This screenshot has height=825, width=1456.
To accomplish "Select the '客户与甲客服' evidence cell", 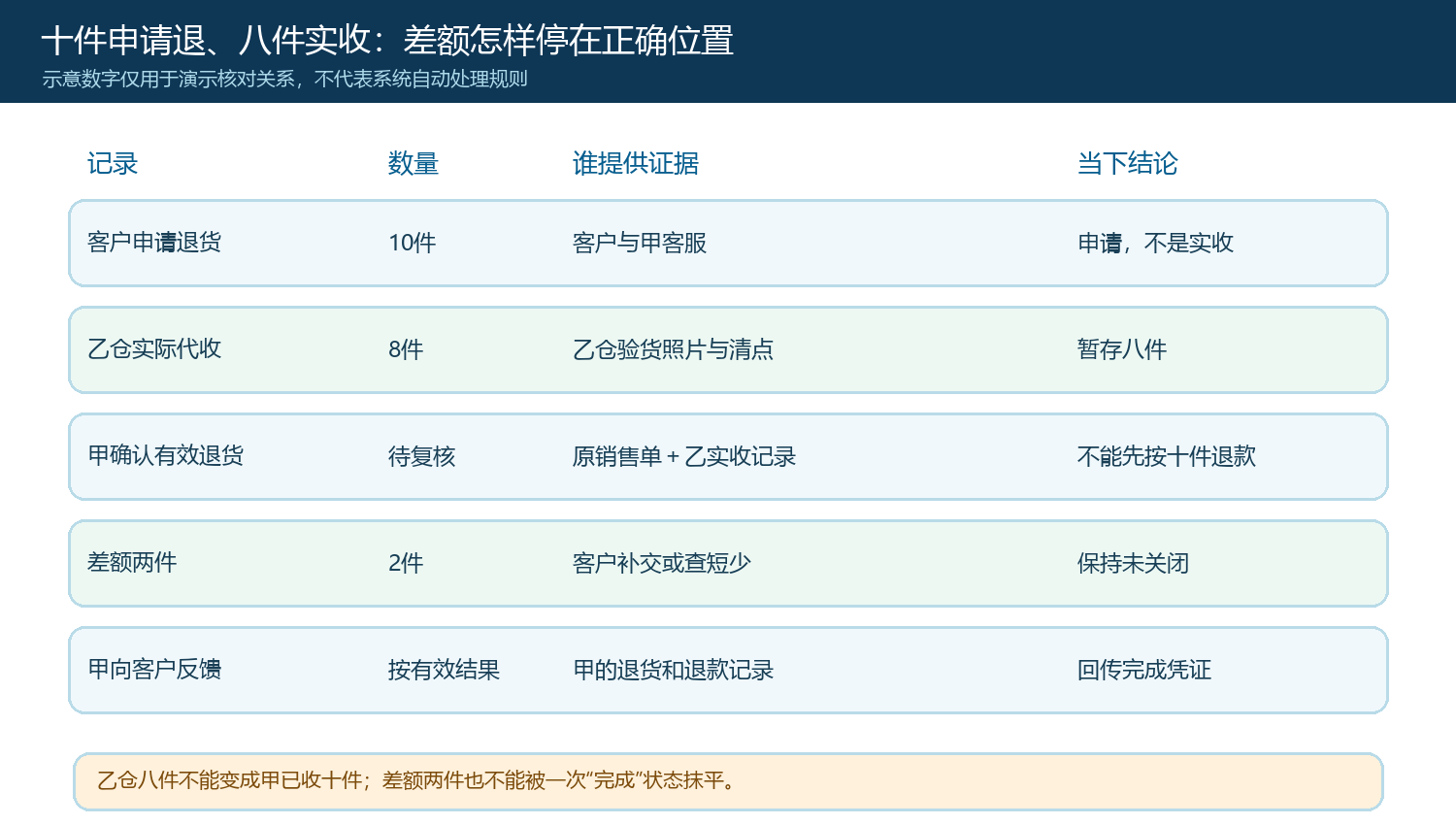I will 640,243.
